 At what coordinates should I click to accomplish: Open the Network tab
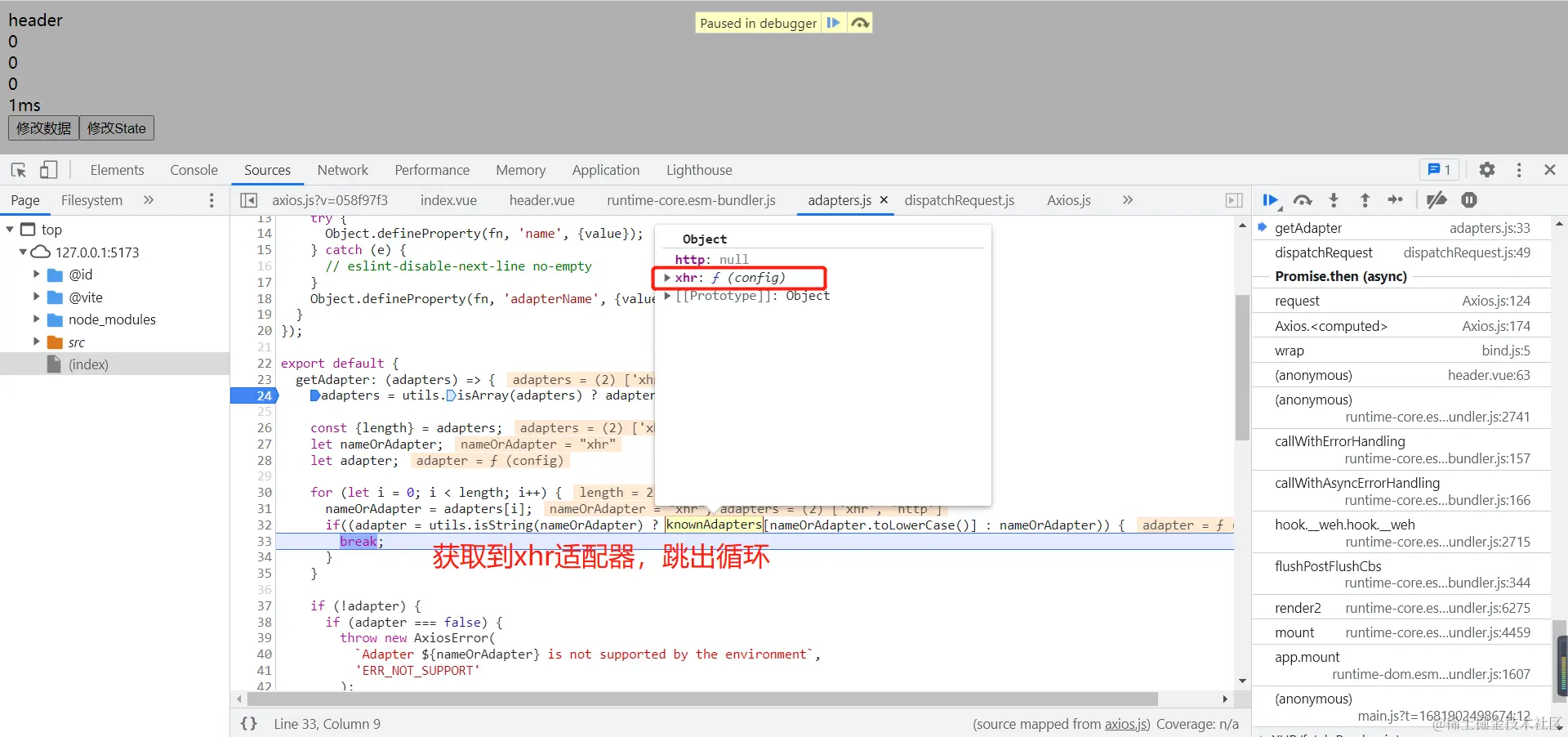tap(343, 170)
